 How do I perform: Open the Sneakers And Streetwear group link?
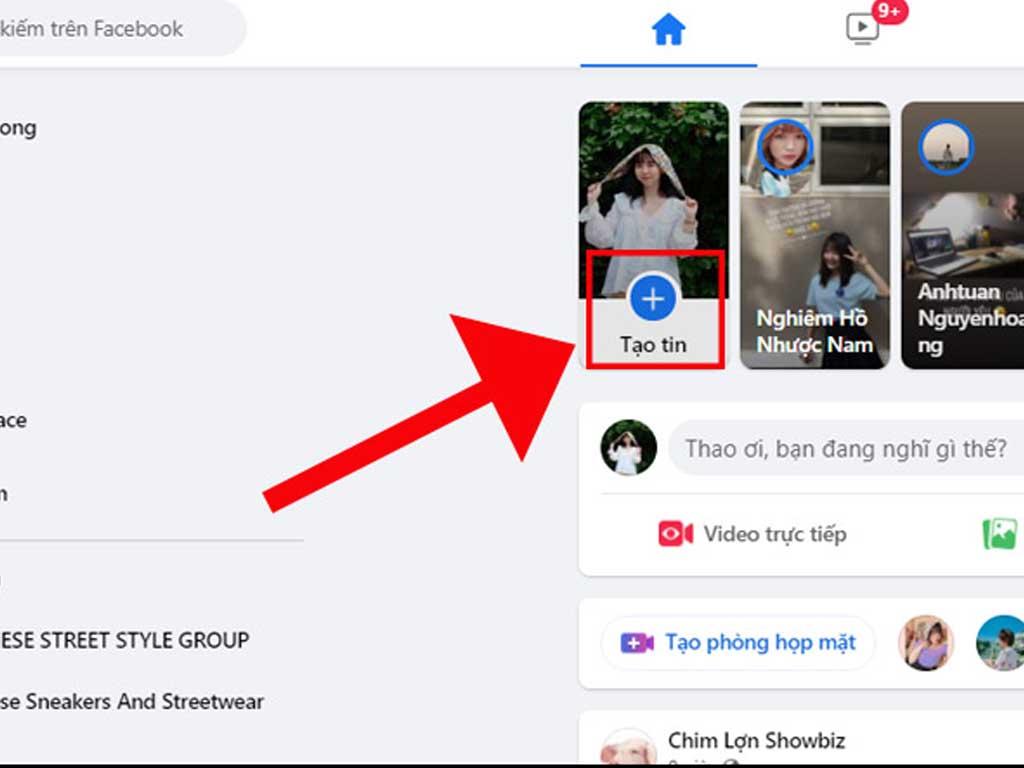pyautogui.click(x=130, y=702)
